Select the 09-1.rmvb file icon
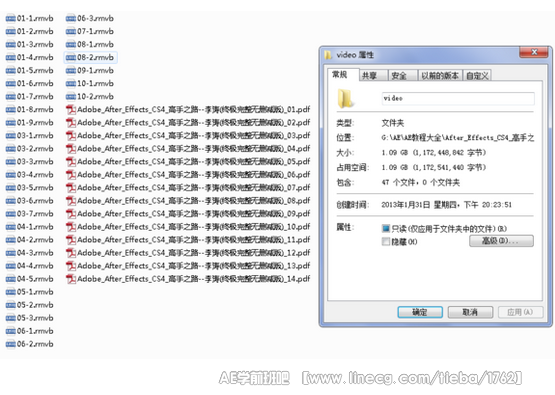This screenshot has height=395, width=555. pos(71,70)
